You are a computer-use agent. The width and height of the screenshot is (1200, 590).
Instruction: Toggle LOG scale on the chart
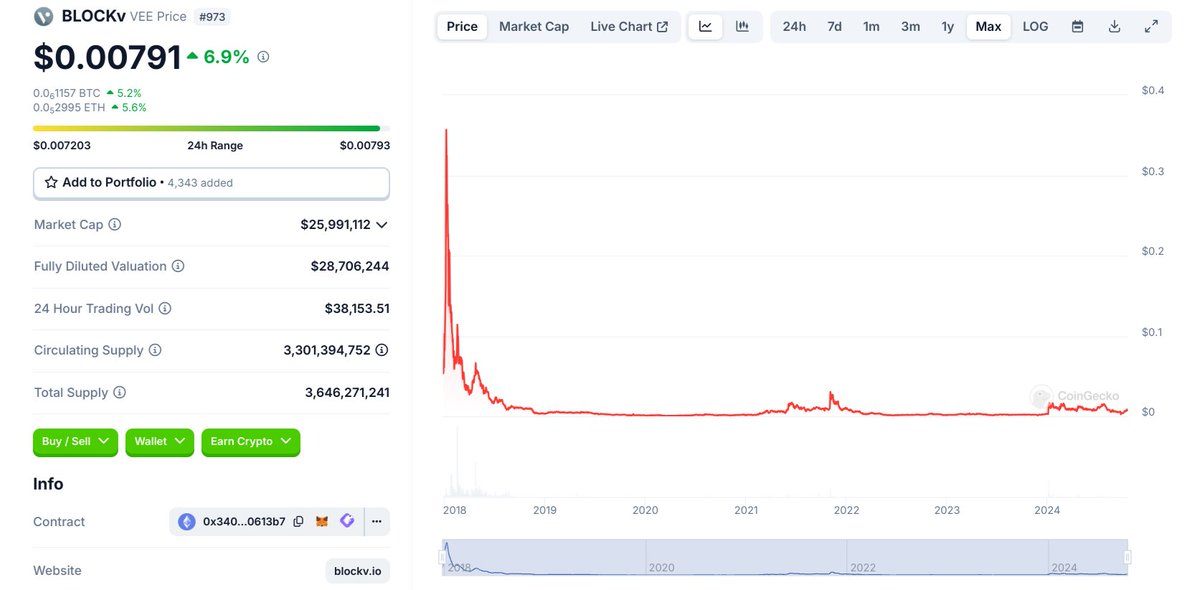coord(1035,27)
